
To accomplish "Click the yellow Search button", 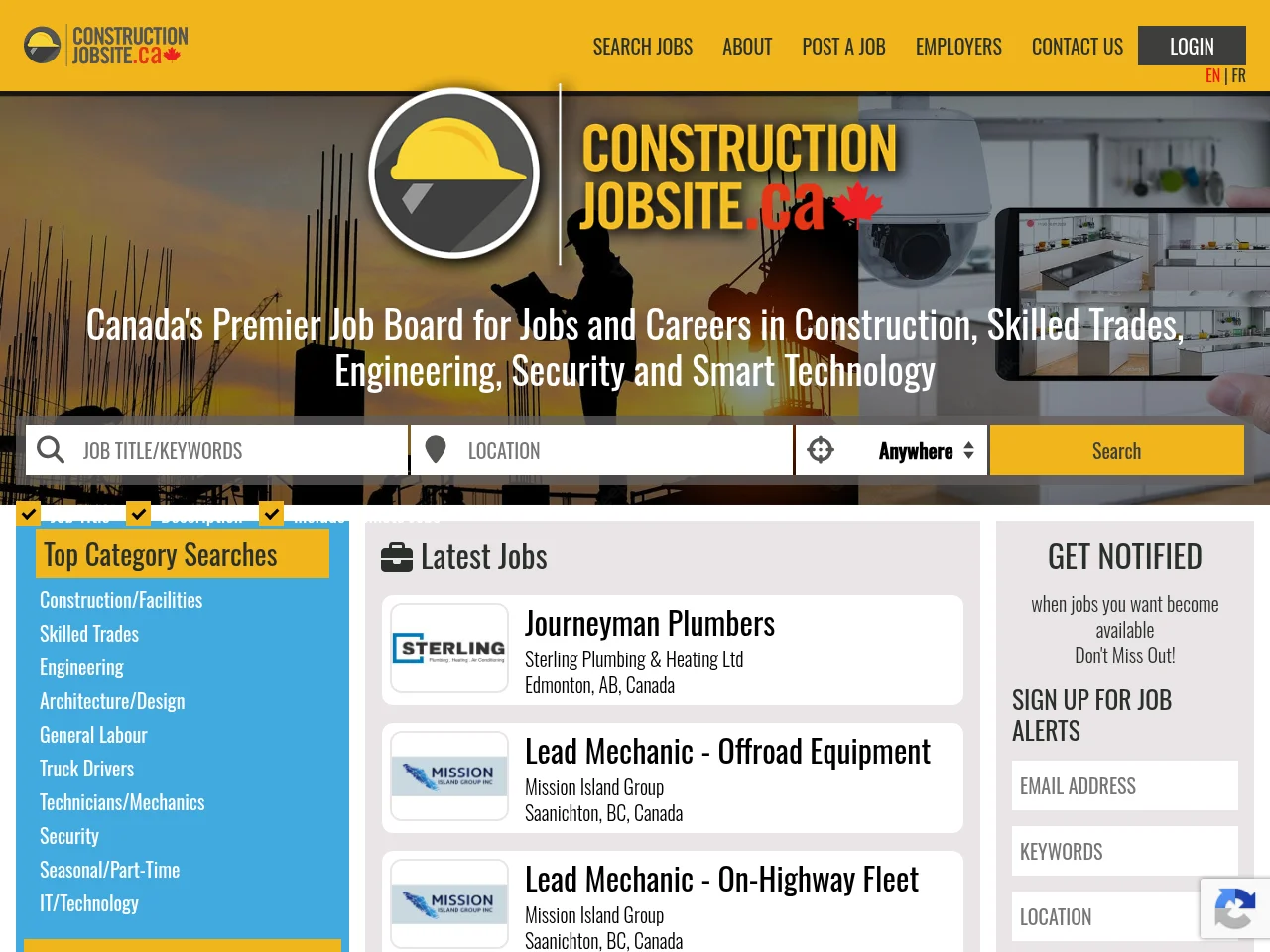I will [x=1117, y=450].
